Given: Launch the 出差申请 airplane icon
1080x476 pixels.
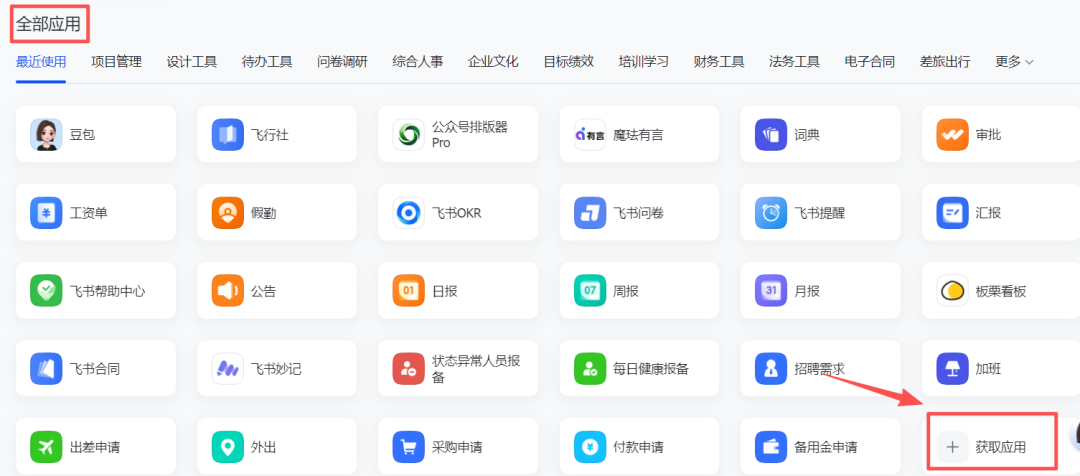Looking at the screenshot, I should click(x=46, y=447).
